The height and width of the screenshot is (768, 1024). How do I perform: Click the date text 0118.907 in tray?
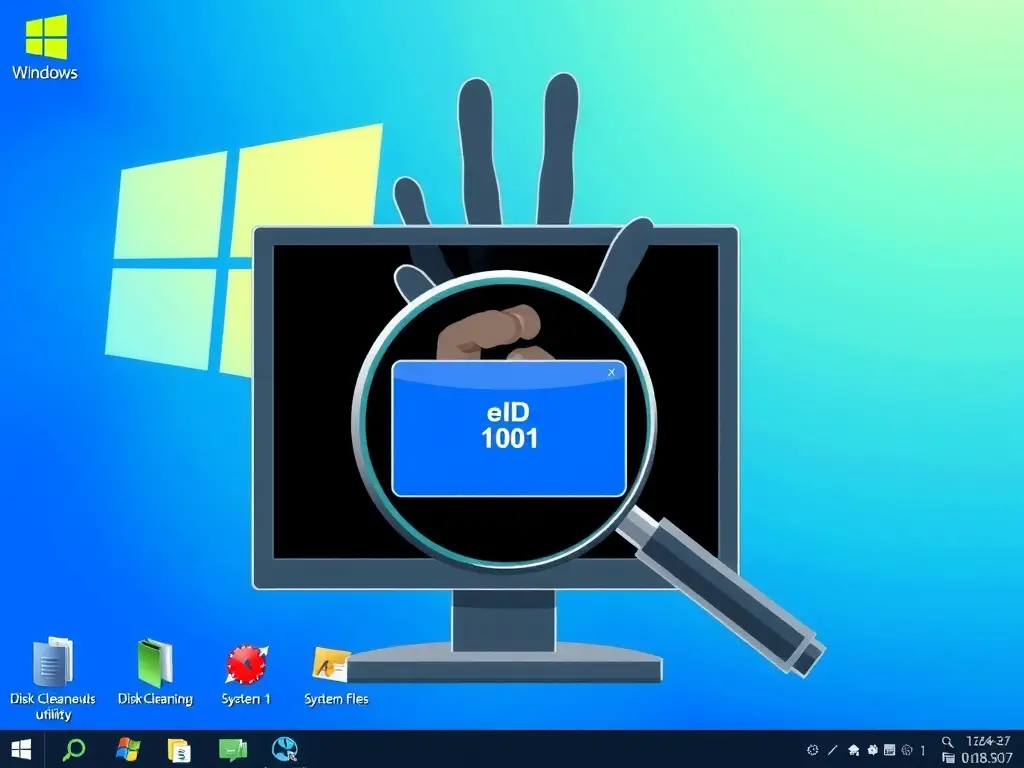(x=986, y=758)
